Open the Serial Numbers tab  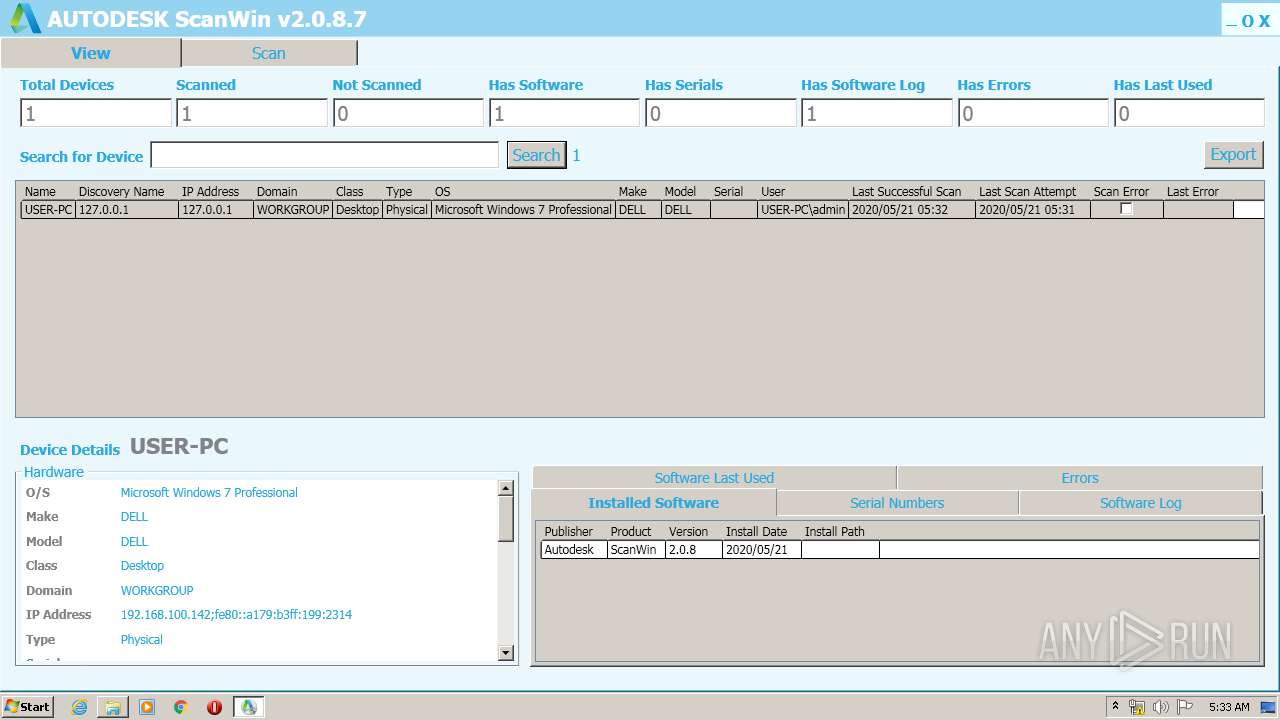[897, 503]
